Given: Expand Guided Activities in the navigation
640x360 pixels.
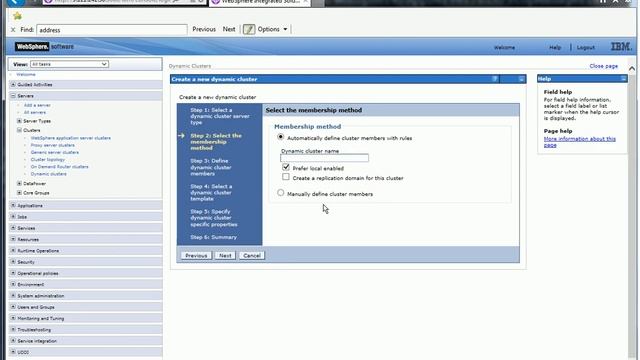Looking at the screenshot, I should (13, 84).
